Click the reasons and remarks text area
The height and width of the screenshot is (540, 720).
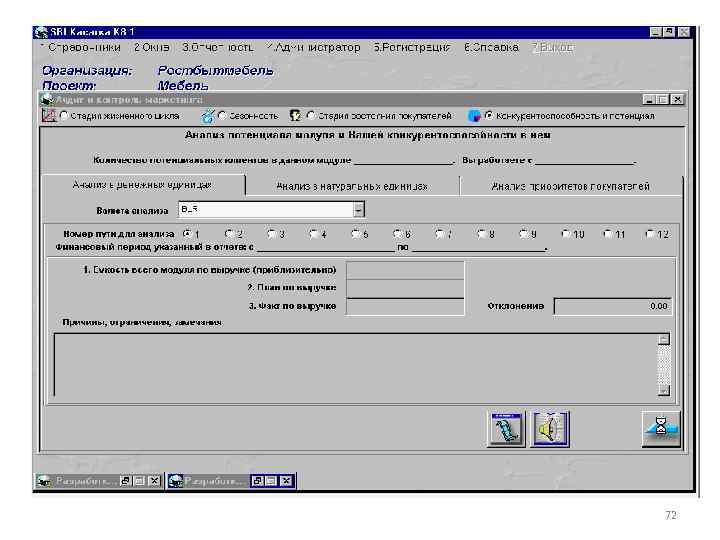[x=356, y=365]
